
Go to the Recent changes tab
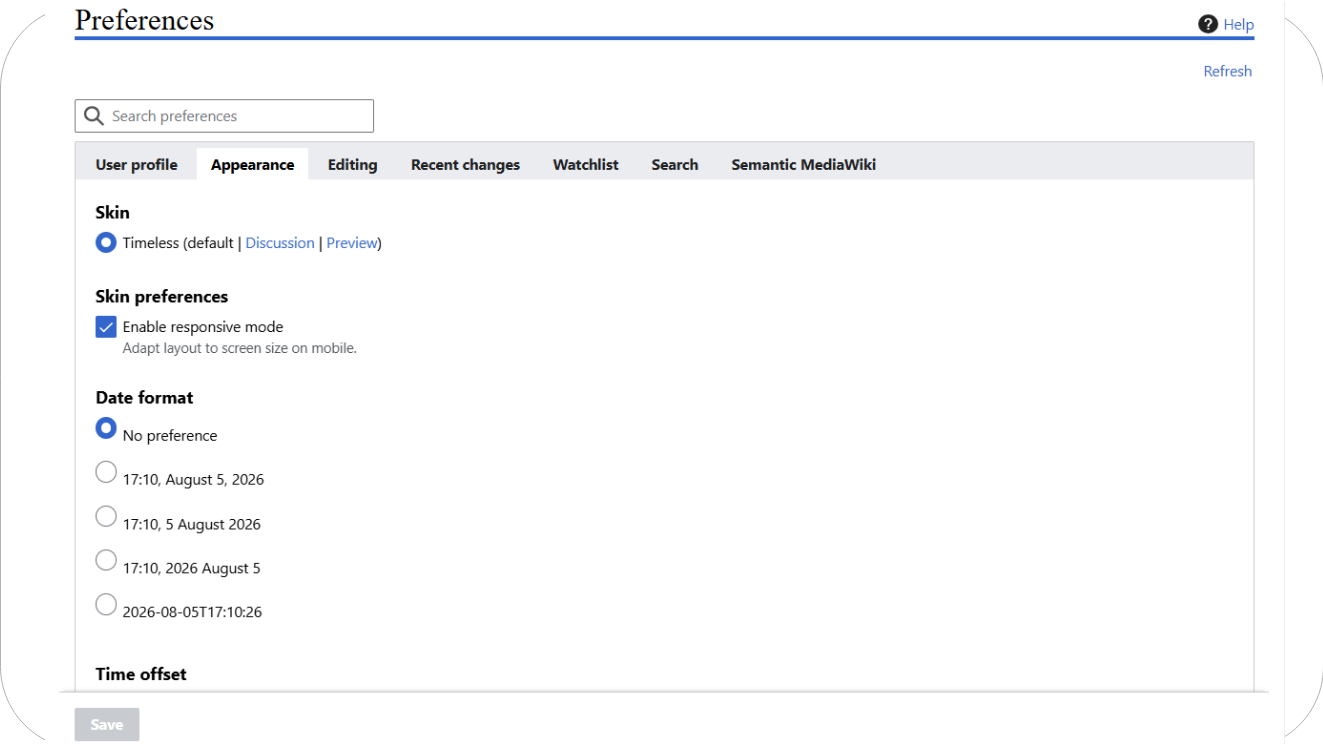coord(465,165)
